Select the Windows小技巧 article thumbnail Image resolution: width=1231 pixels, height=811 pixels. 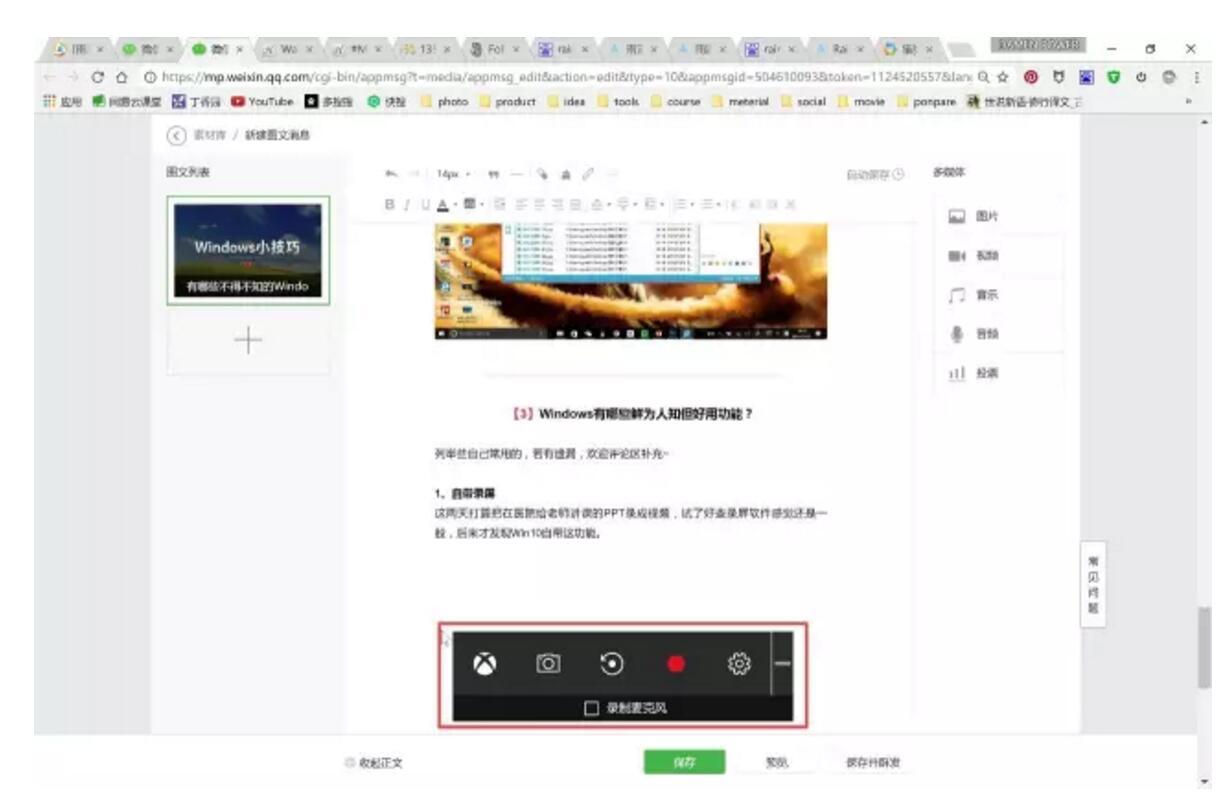pos(248,250)
